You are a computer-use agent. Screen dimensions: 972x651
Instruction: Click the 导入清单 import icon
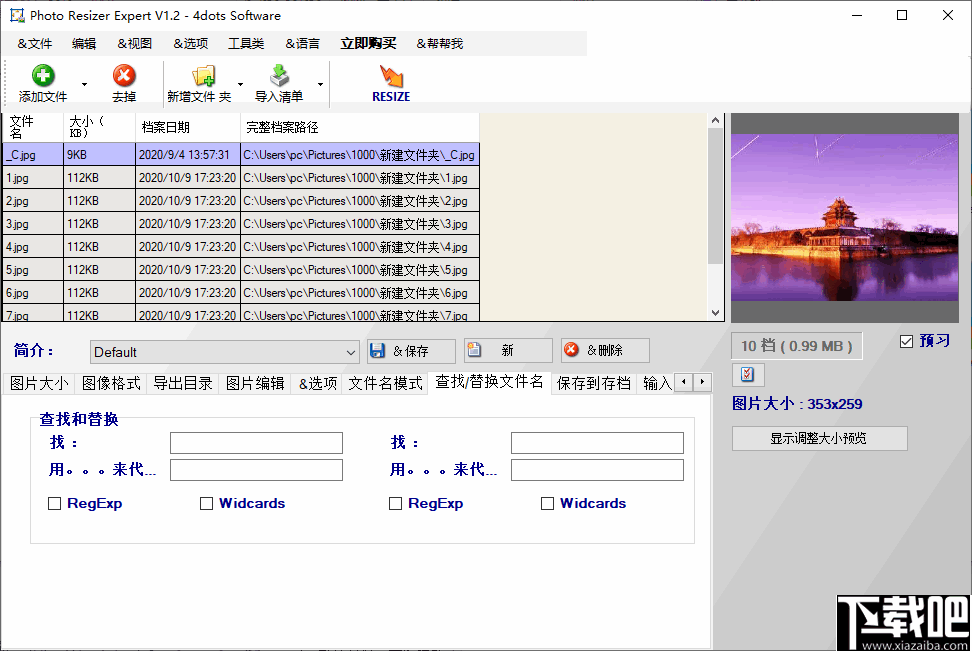click(x=279, y=74)
